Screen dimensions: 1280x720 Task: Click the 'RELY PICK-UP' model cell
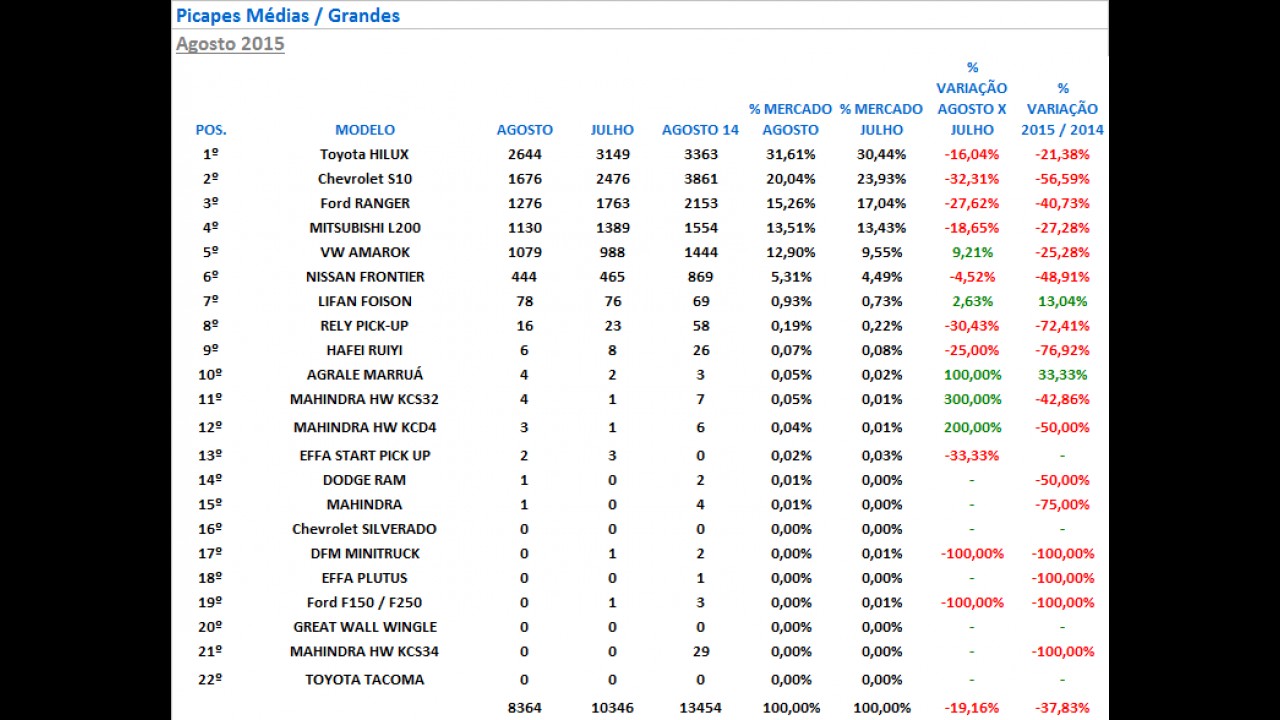pyautogui.click(x=365, y=326)
